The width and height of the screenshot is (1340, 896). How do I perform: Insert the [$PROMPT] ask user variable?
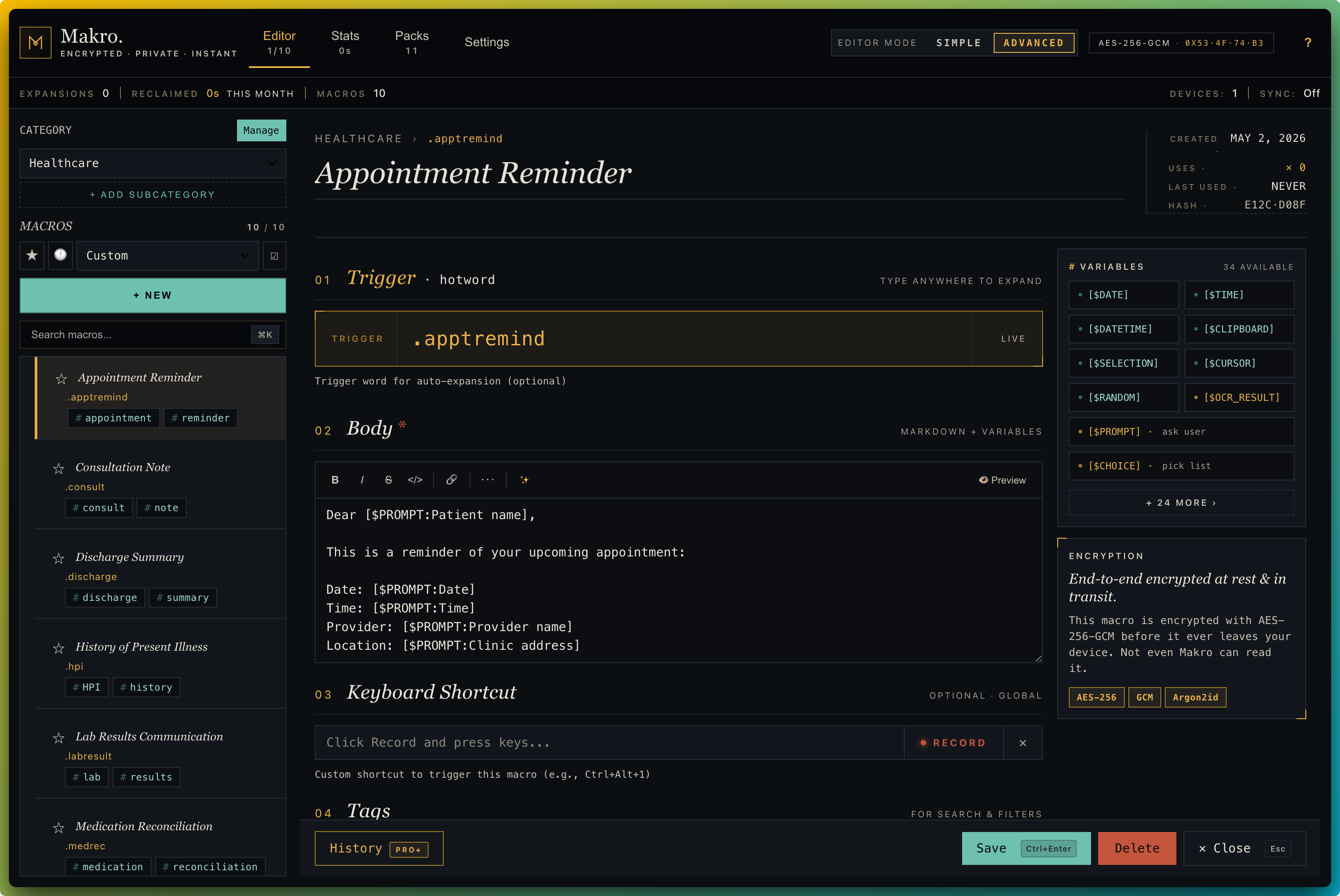tap(1181, 432)
